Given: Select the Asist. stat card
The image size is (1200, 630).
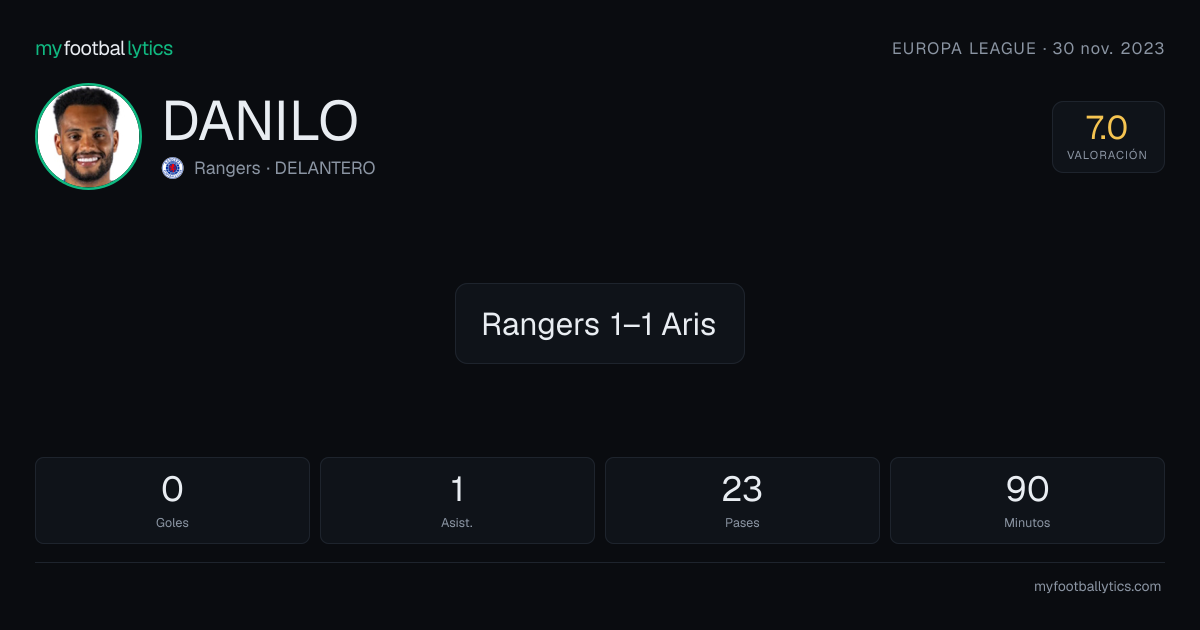Looking at the screenshot, I should point(457,500).
